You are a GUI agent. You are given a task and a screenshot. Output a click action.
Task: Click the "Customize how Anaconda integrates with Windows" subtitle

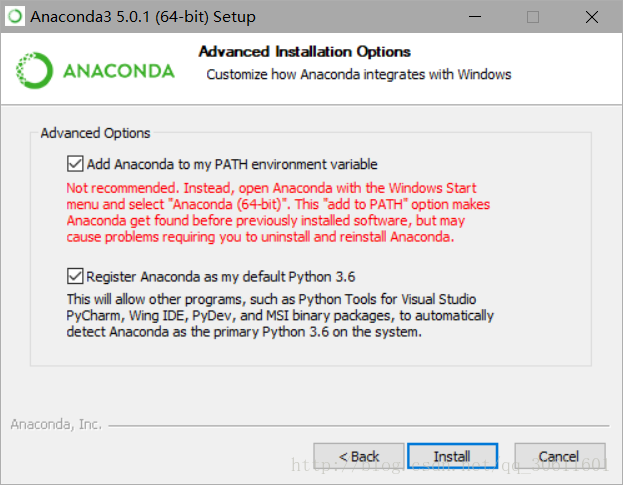358,74
